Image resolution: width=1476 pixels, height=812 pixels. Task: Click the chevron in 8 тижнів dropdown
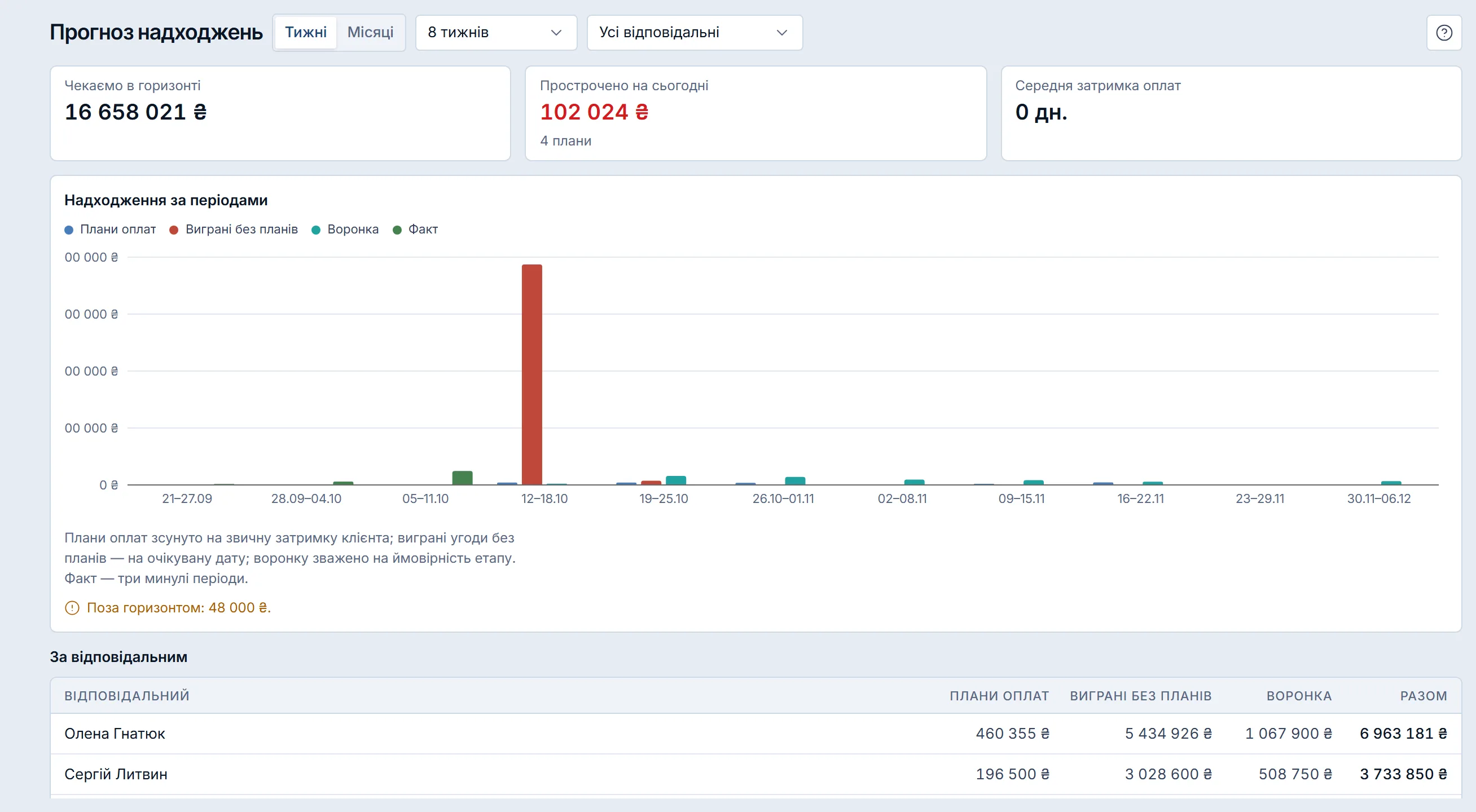(x=556, y=33)
